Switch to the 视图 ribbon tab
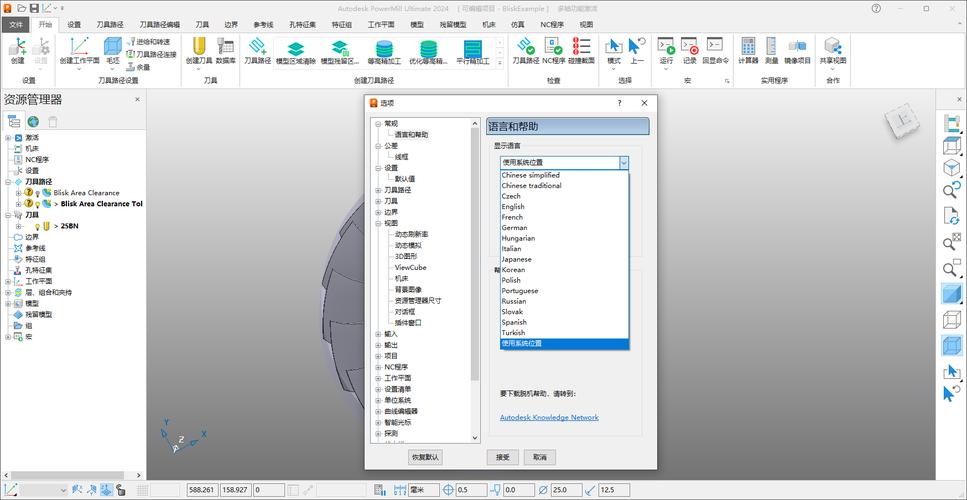The height and width of the screenshot is (500, 967). coord(586,25)
